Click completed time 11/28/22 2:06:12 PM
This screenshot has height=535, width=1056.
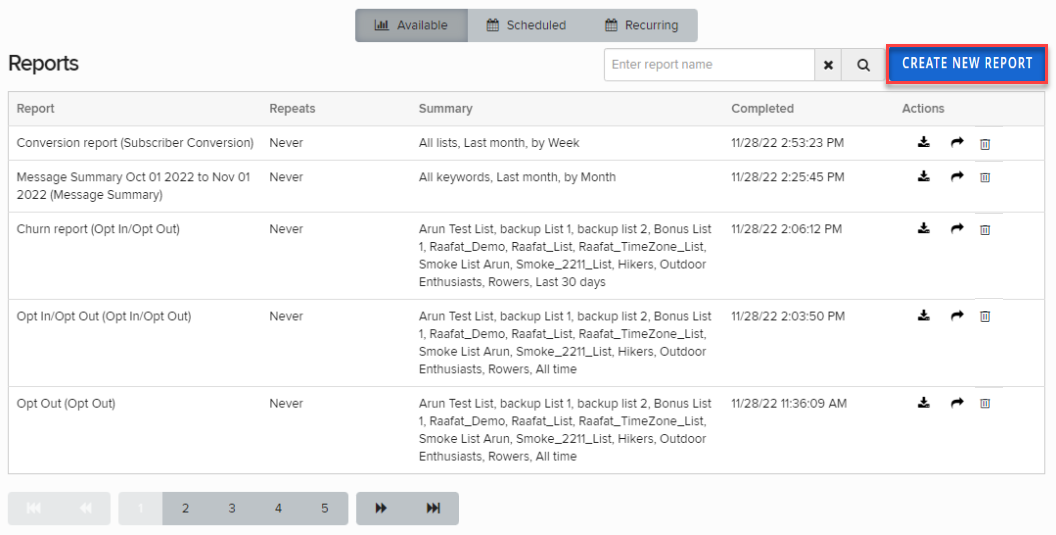coord(787,229)
